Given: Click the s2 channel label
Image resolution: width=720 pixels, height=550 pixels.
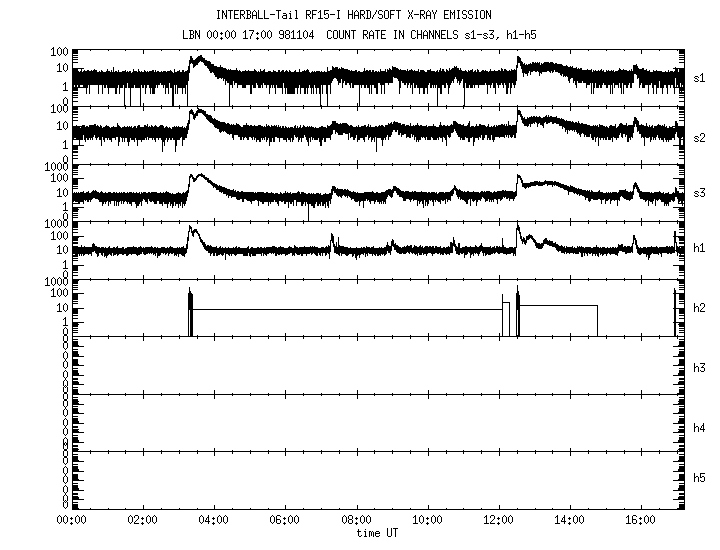Looking at the screenshot, I should 700,137.
